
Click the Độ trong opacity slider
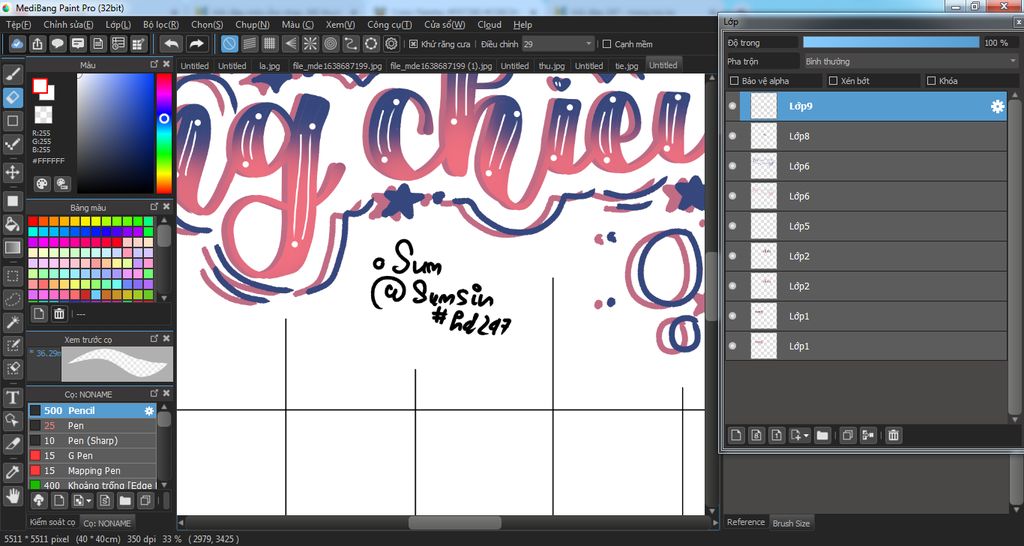pyautogui.click(x=891, y=42)
